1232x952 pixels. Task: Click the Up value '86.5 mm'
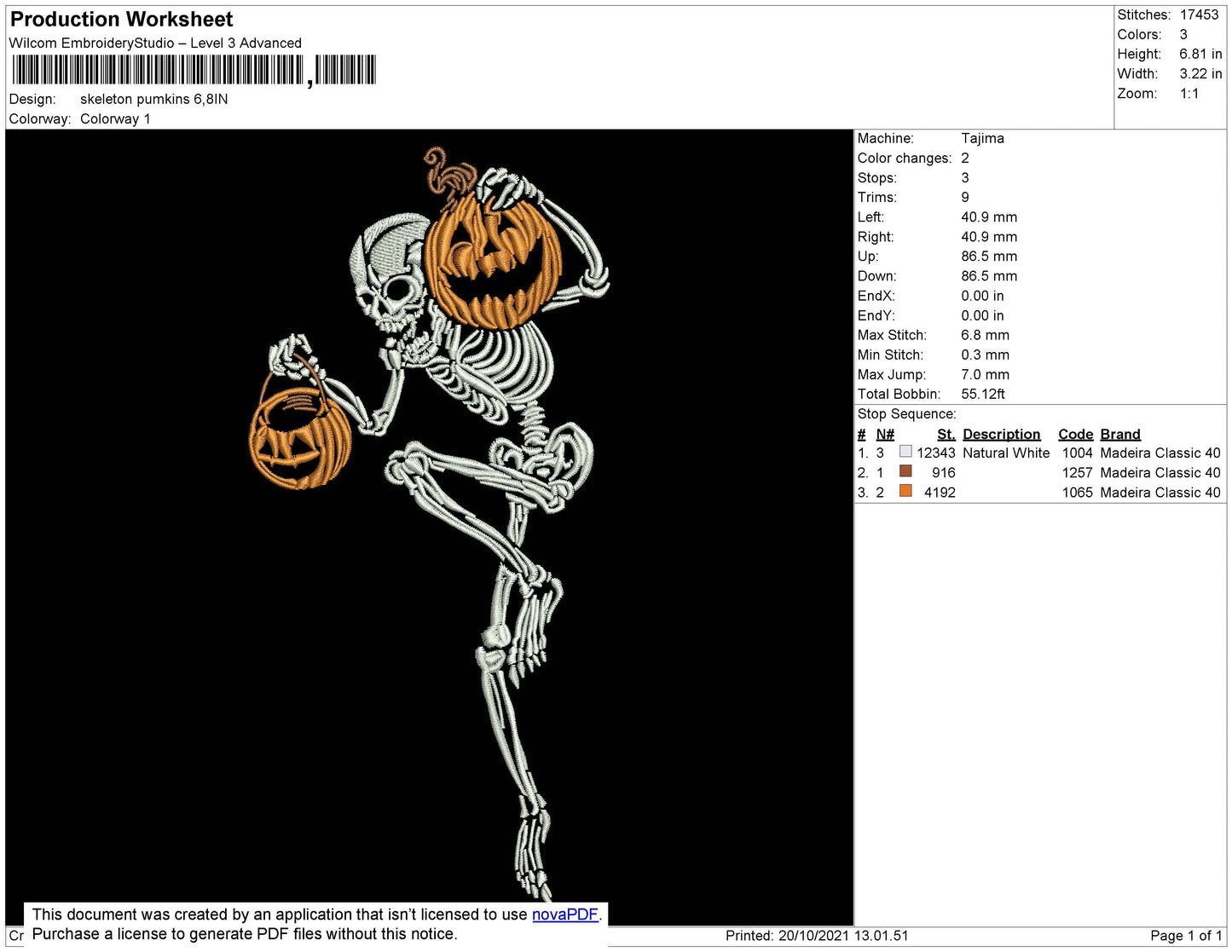click(989, 256)
